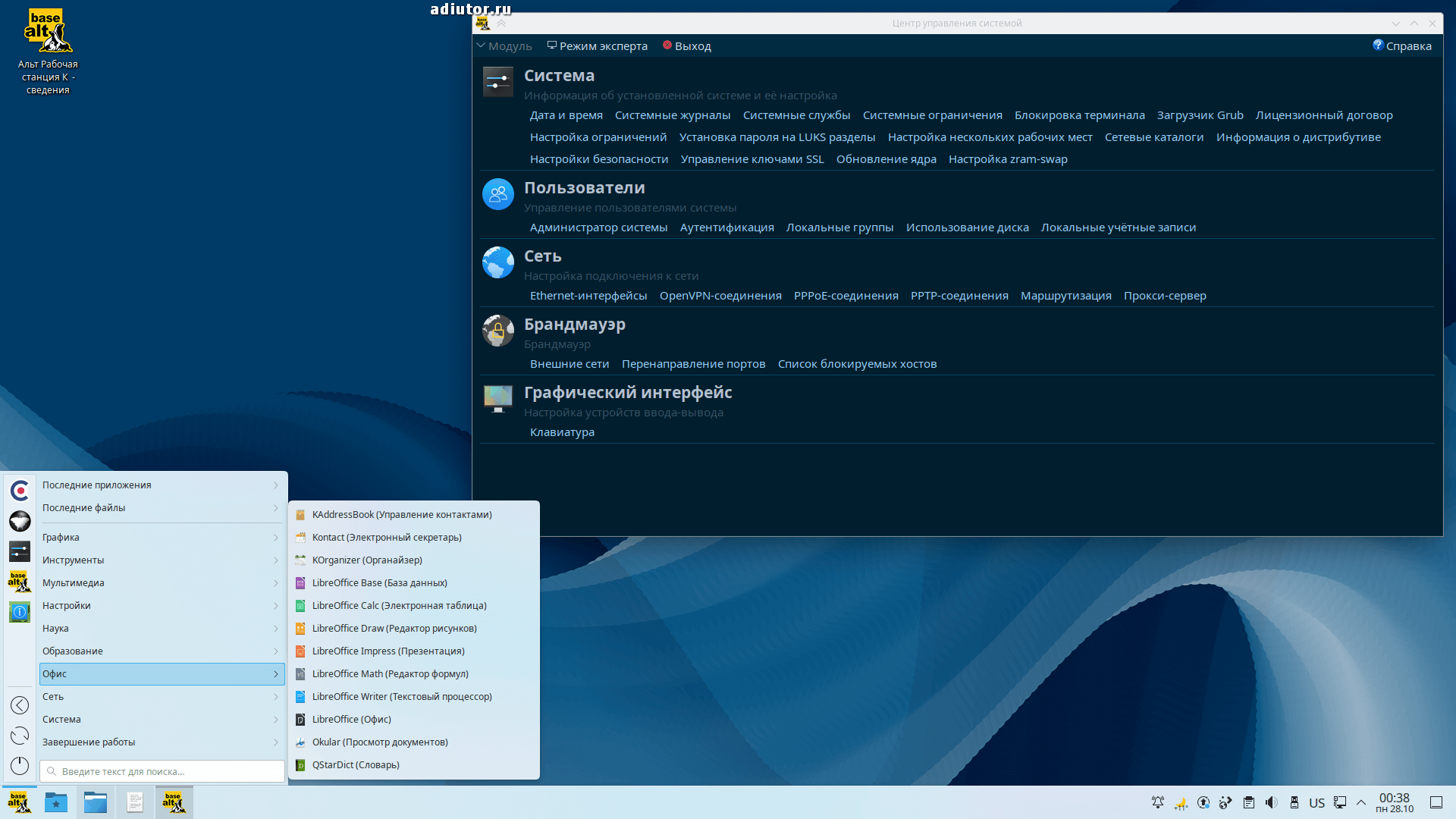Open LibreOffice Writer from the Office submenu
1456x819 pixels.
coord(413,696)
